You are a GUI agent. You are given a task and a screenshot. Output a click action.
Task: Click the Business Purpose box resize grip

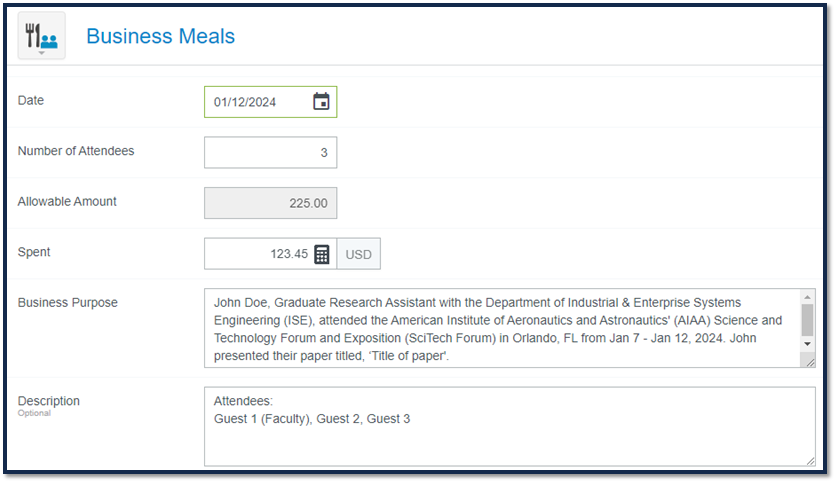810,362
